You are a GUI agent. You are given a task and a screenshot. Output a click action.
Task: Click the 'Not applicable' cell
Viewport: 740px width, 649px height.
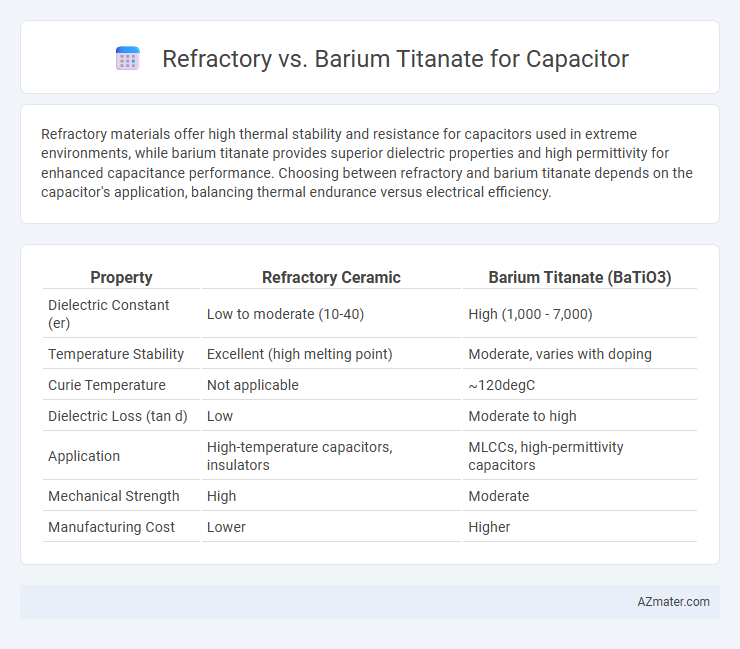pos(331,385)
